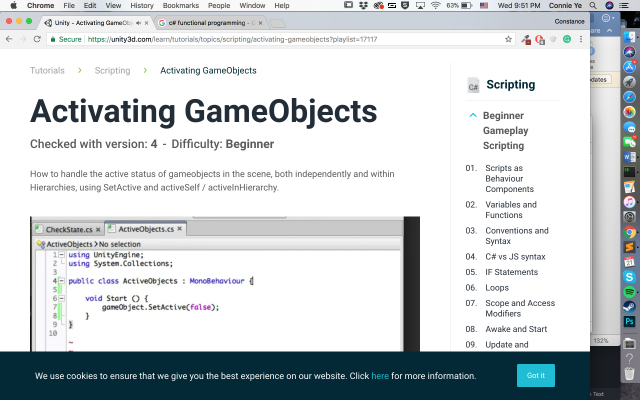Screen dimensions: 640x400
Task: Click the Tutorials breadcrumb link
Action: [47, 70]
